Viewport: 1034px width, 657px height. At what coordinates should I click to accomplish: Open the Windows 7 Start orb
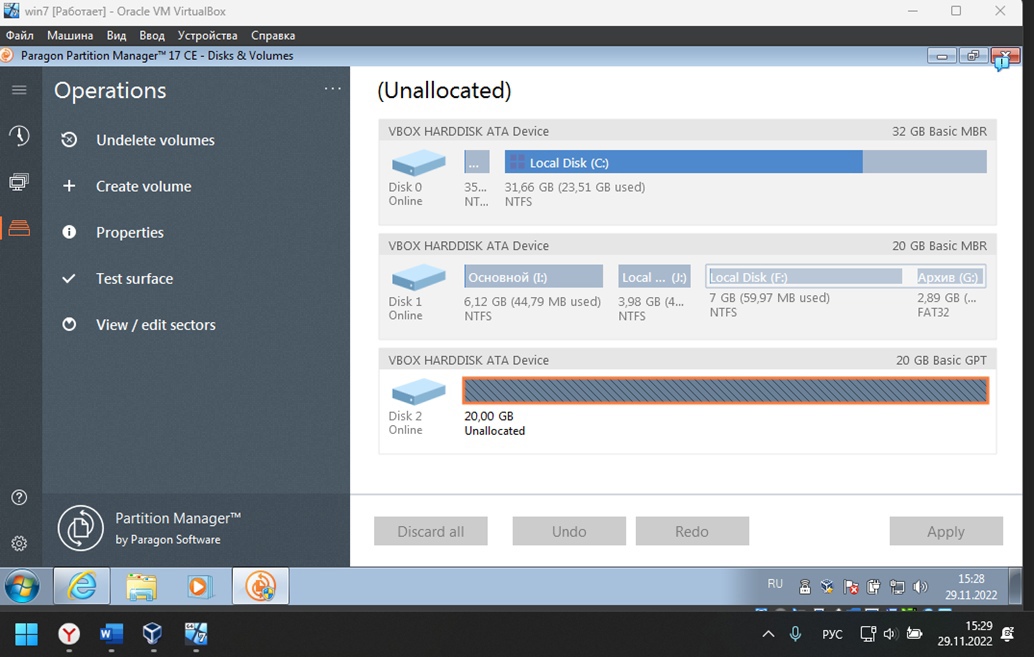click(x=22, y=586)
